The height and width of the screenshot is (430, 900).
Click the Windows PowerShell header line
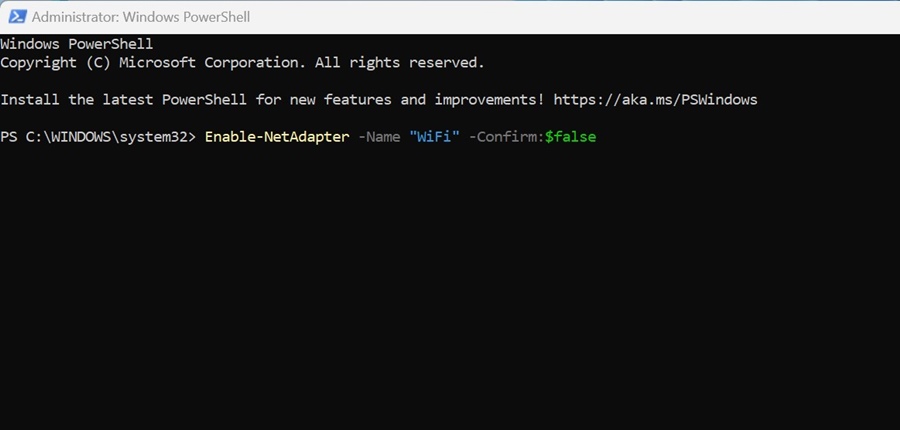(x=77, y=44)
